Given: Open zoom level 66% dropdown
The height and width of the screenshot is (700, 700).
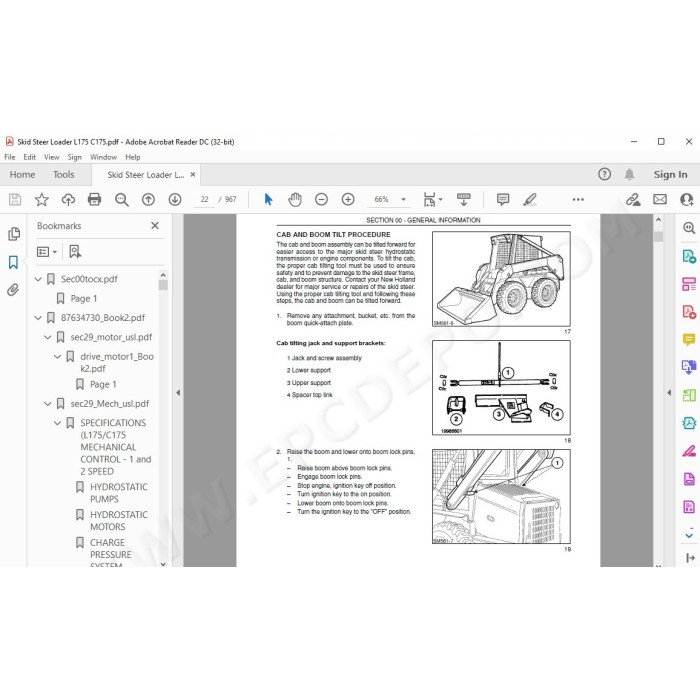Looking at the screenshot, I should [403, 200].
